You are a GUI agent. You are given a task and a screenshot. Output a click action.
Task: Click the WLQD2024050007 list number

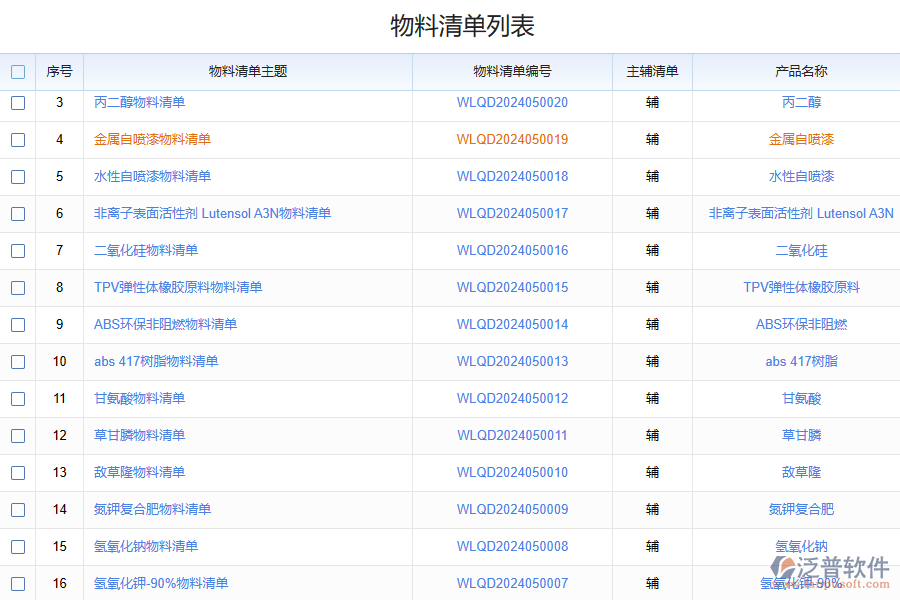tap(512, 583)
